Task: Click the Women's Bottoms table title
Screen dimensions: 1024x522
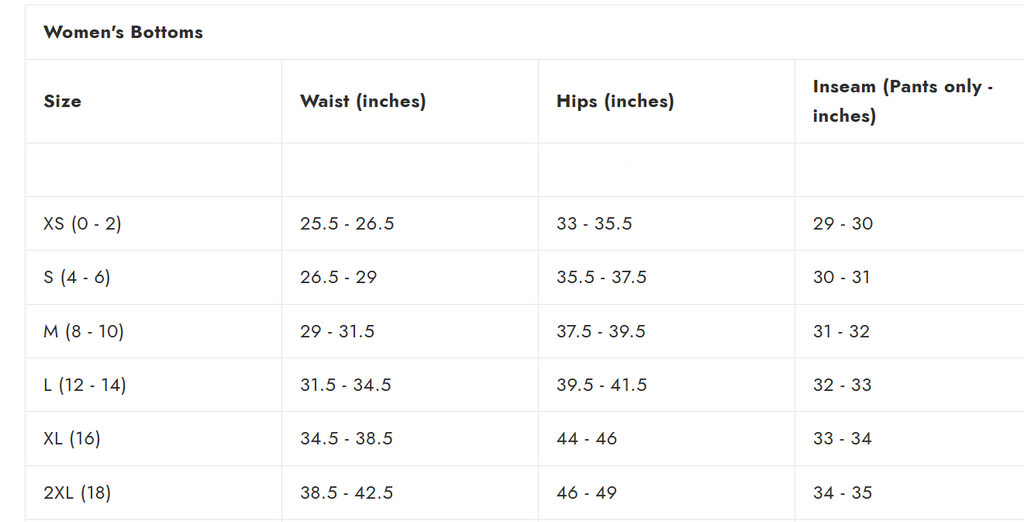Action: [x=123, y=32]
